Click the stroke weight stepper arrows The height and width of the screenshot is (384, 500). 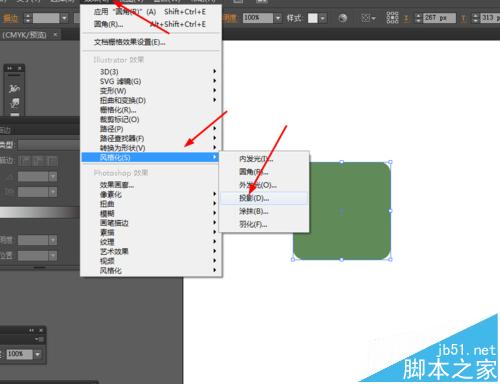[x=28, y=18]
